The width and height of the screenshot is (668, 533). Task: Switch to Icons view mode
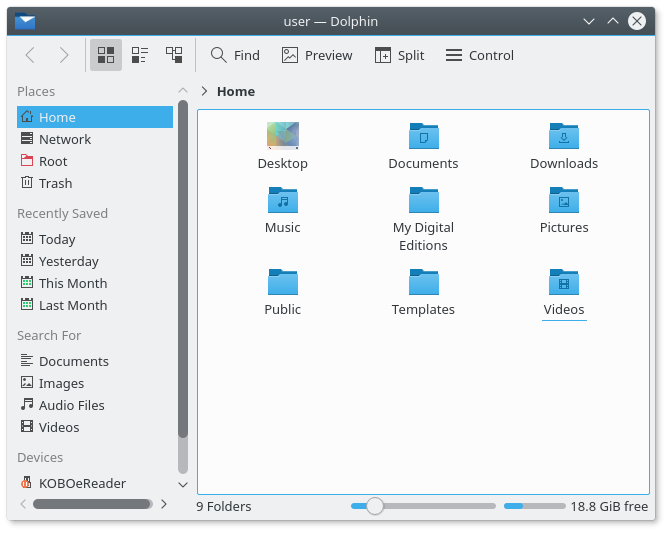106,55
